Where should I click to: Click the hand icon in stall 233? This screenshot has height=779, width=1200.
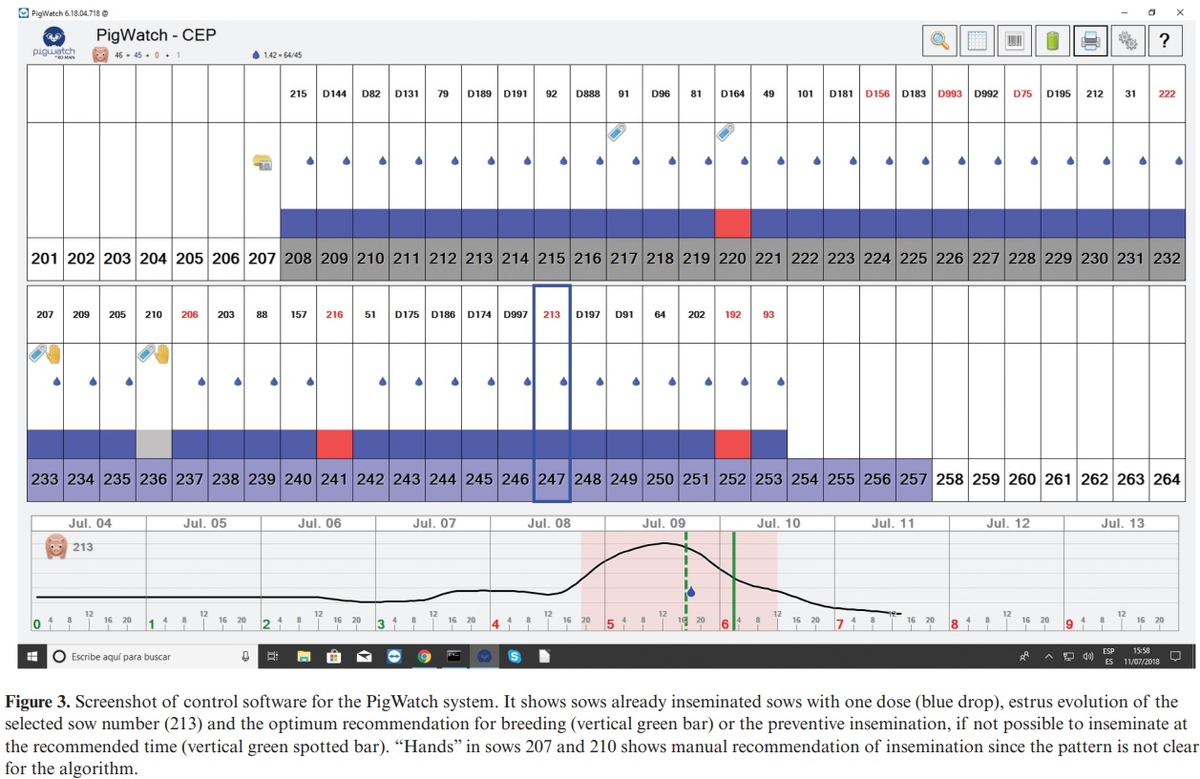click(x=55, y=355)
